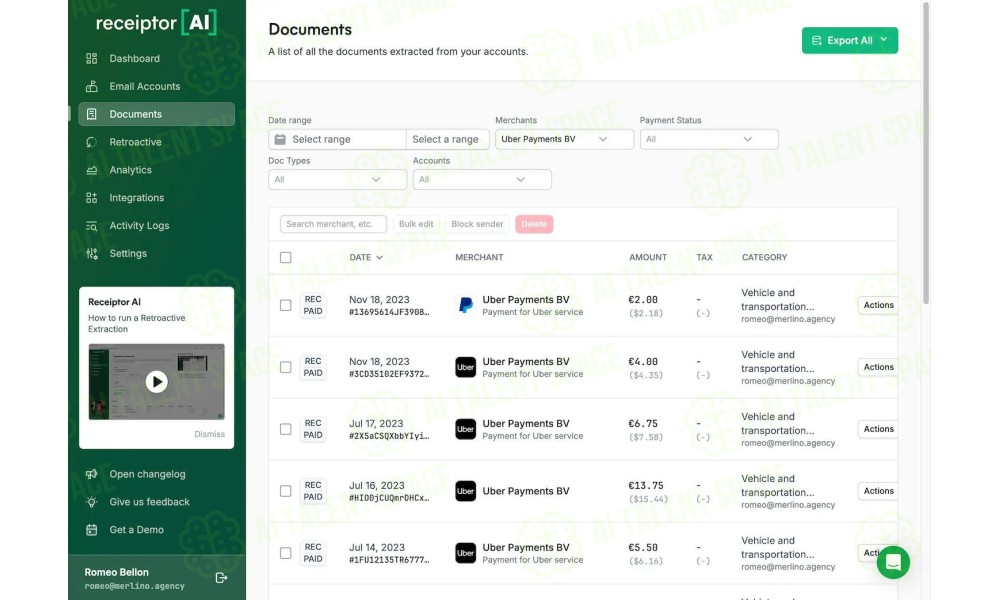The height and width of the screenshot is (600, 1000).
Task: Sort by the DATE column header arrow
Action: 379,258
